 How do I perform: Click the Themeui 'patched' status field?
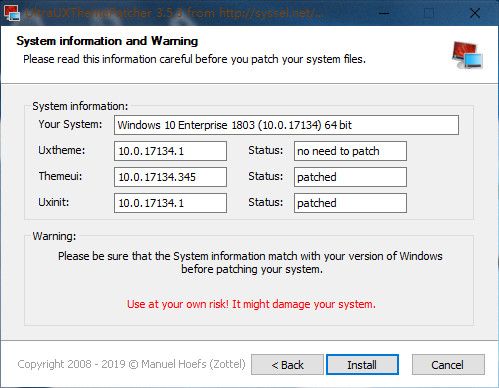(x=350, y=177)
